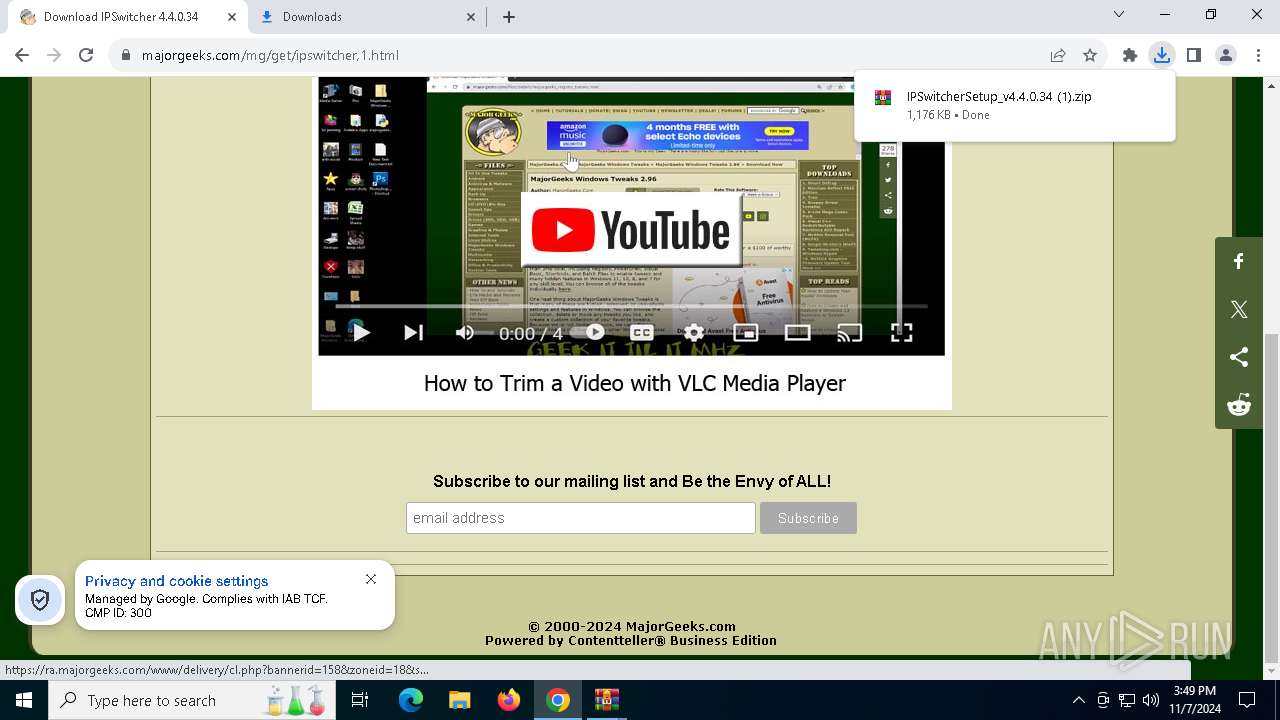The image size is (1280, 720).
Task: Launch Firefox from taskbar
Action: 509,700
